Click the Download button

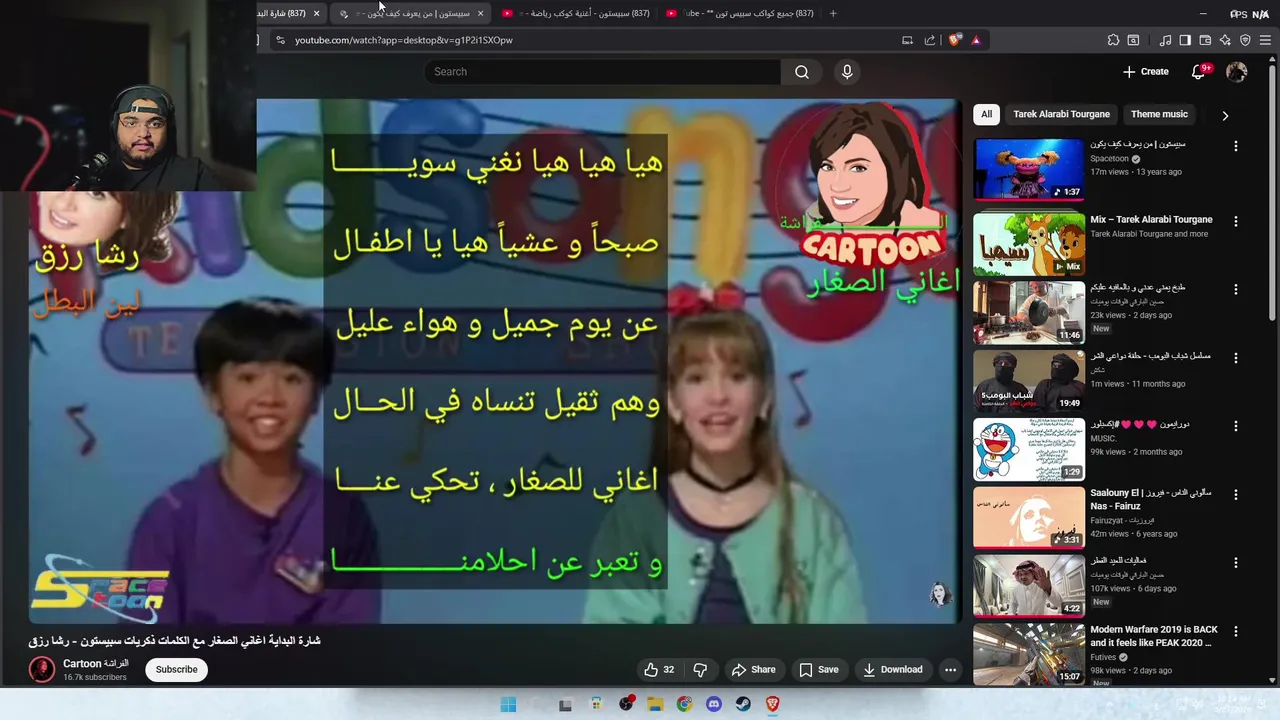(x=892, y=670)
